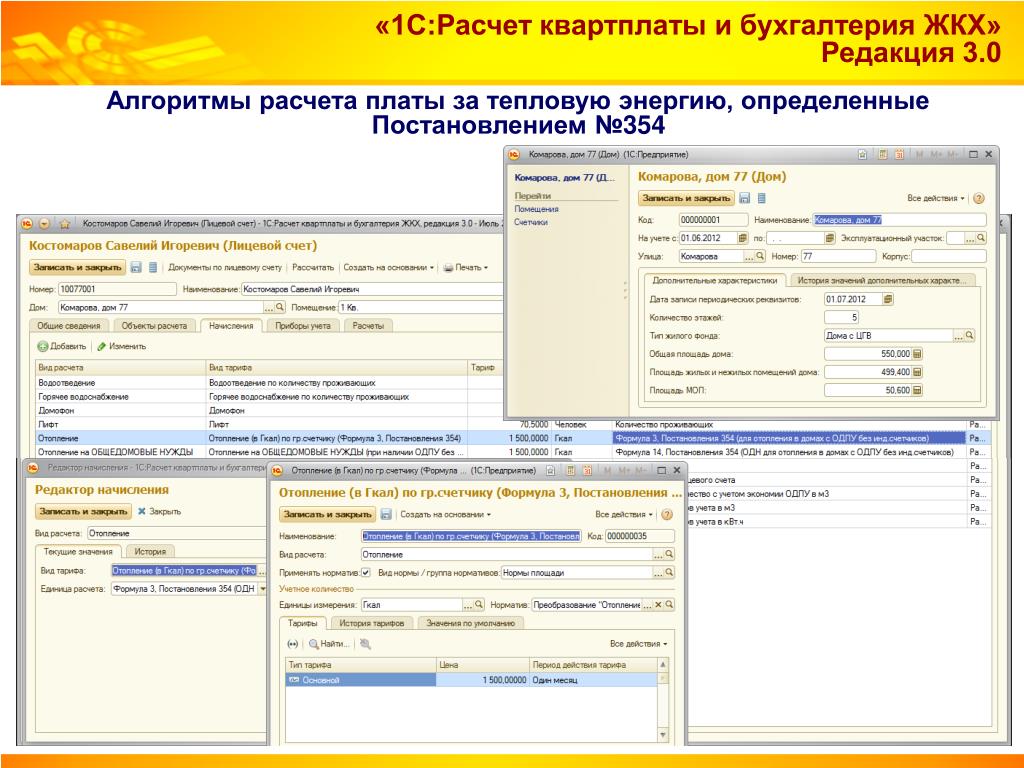Open help question mark in the Комарова дом window
Screen dimensions: 1024x768
coord(978,198)
